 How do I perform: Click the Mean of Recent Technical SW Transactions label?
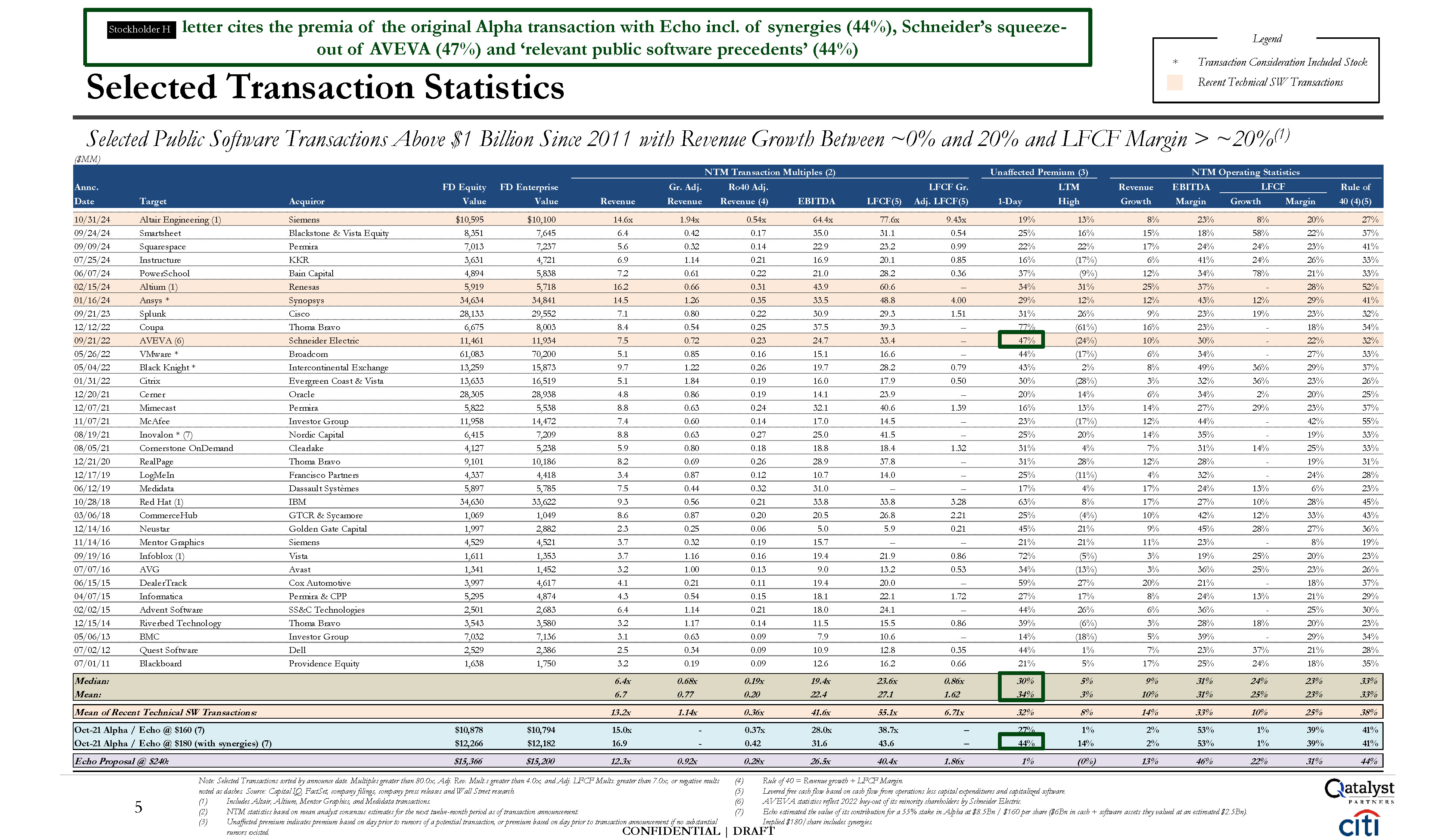[165, 712]
